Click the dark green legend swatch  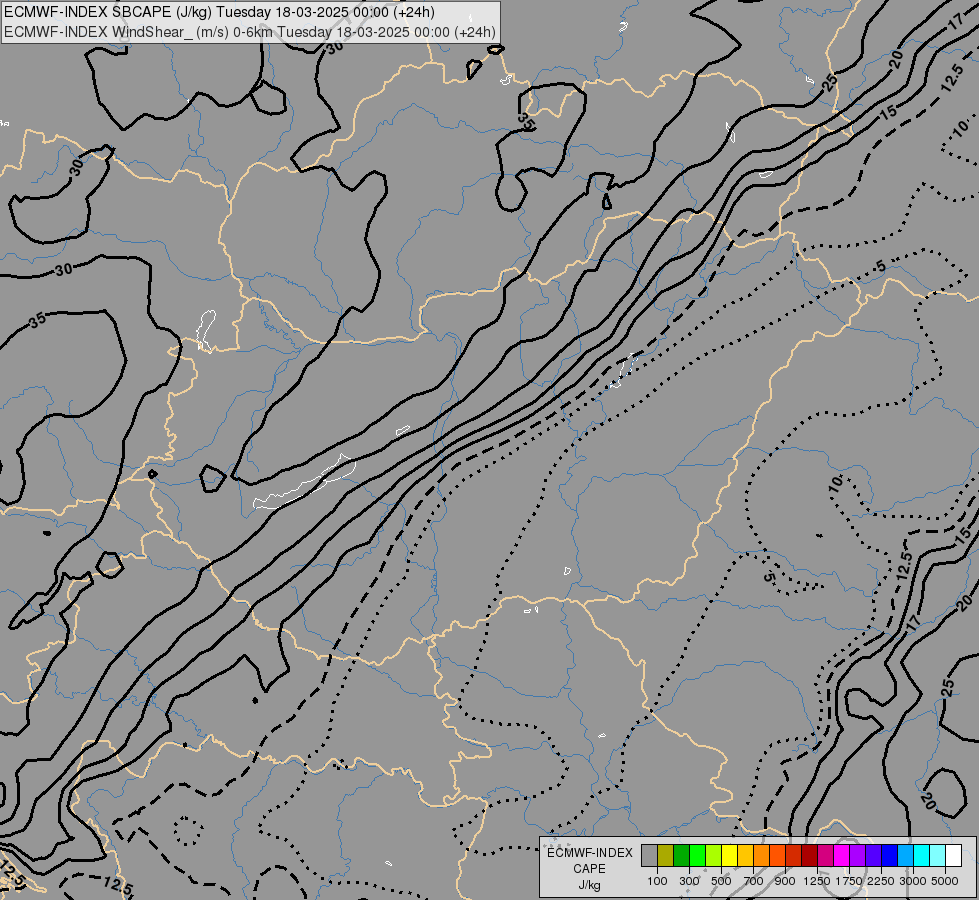[681, 855]
